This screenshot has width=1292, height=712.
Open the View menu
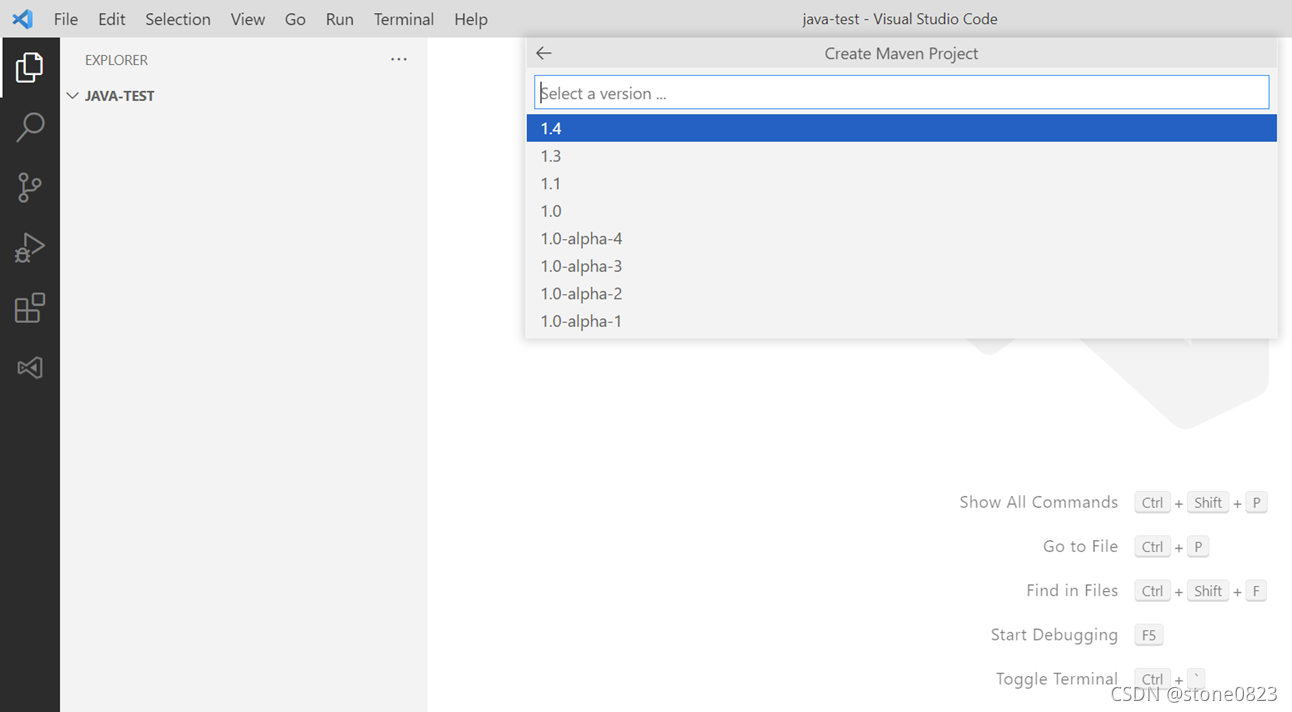(x=248, y=19)
